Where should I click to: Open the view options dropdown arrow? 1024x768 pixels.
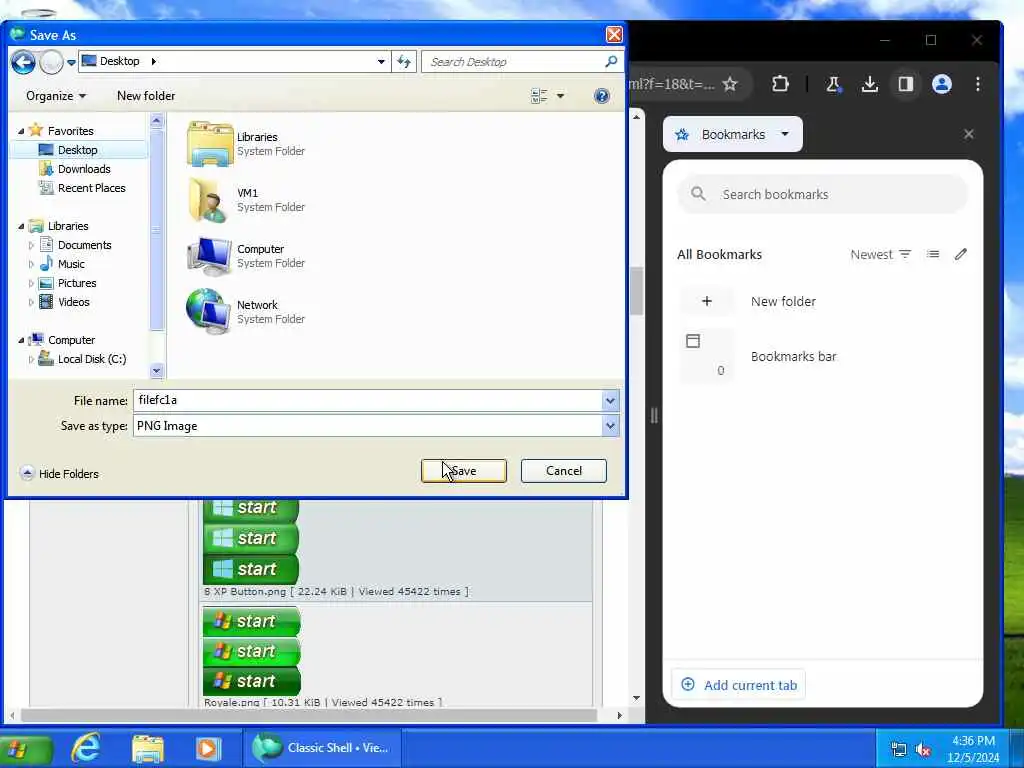(x=560, y=96)
